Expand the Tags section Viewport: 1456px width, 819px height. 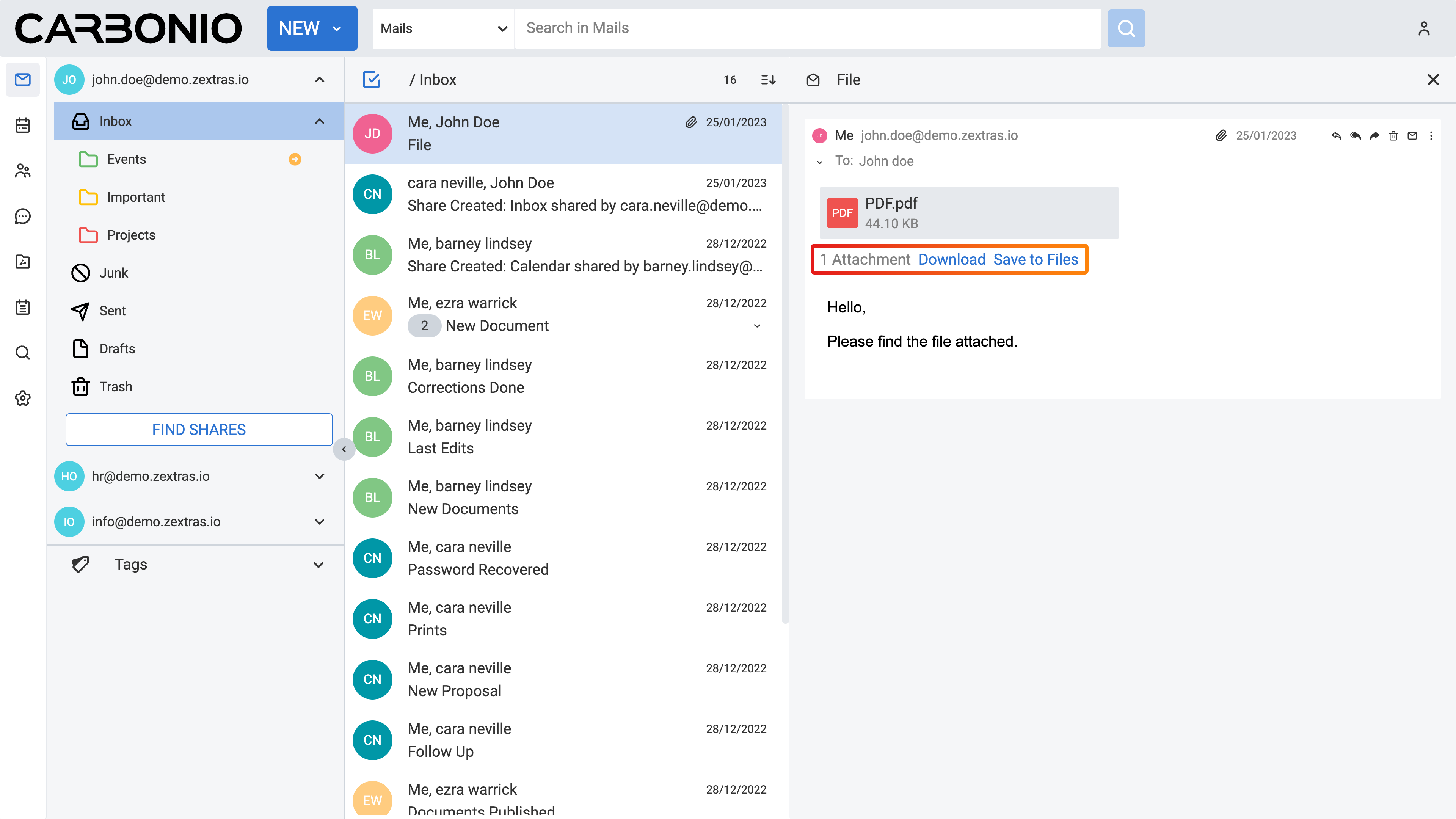319,565
